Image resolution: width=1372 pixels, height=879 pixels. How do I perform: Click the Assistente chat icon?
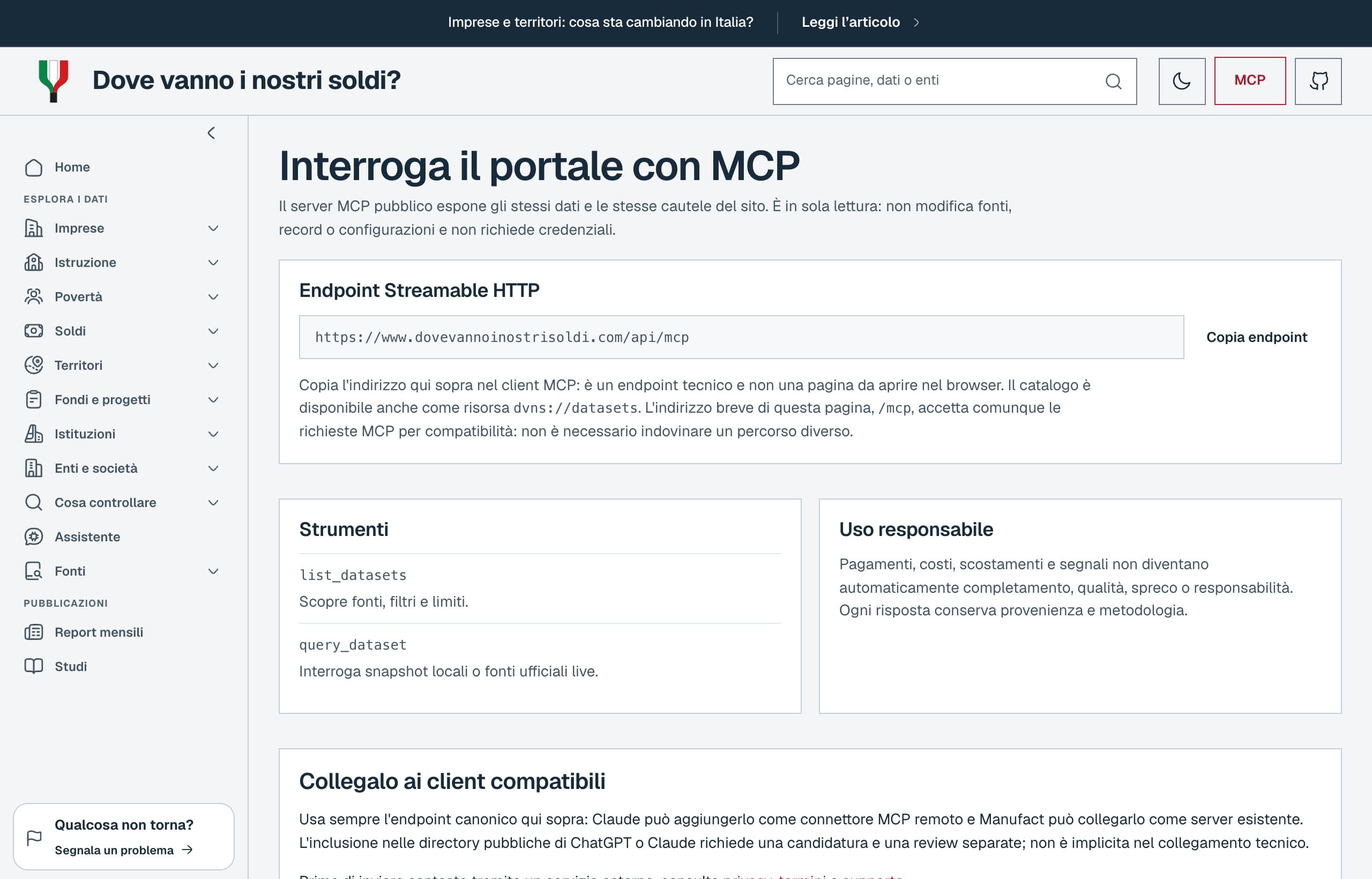tap(34, 537)
